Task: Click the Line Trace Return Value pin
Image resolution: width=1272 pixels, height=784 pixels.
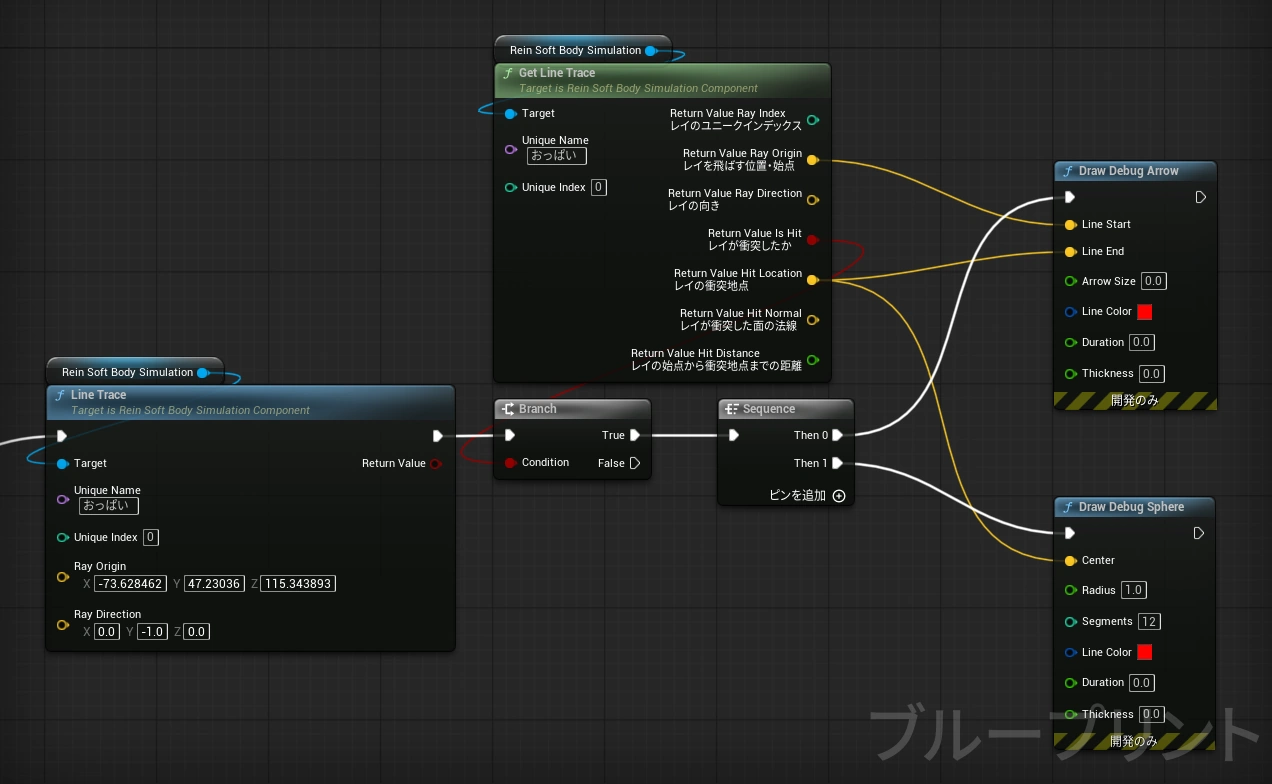Action: click(x=436, y=463)
